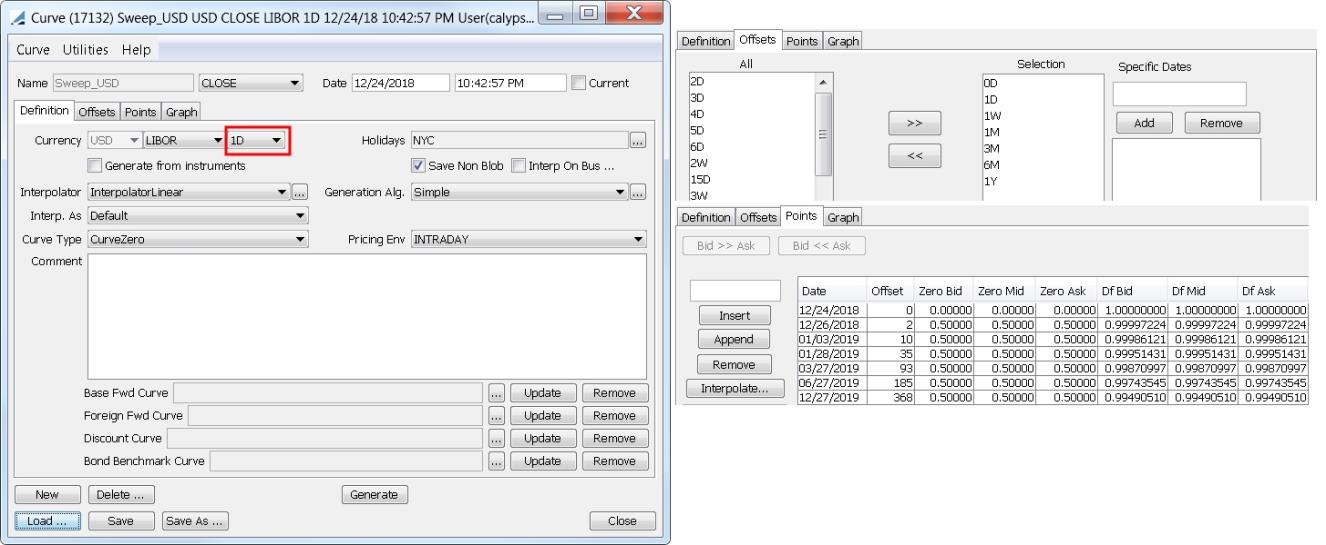Screen dimensions: 1326x545
Task: Click the Interpolate... button
Action: coord(735,390)
